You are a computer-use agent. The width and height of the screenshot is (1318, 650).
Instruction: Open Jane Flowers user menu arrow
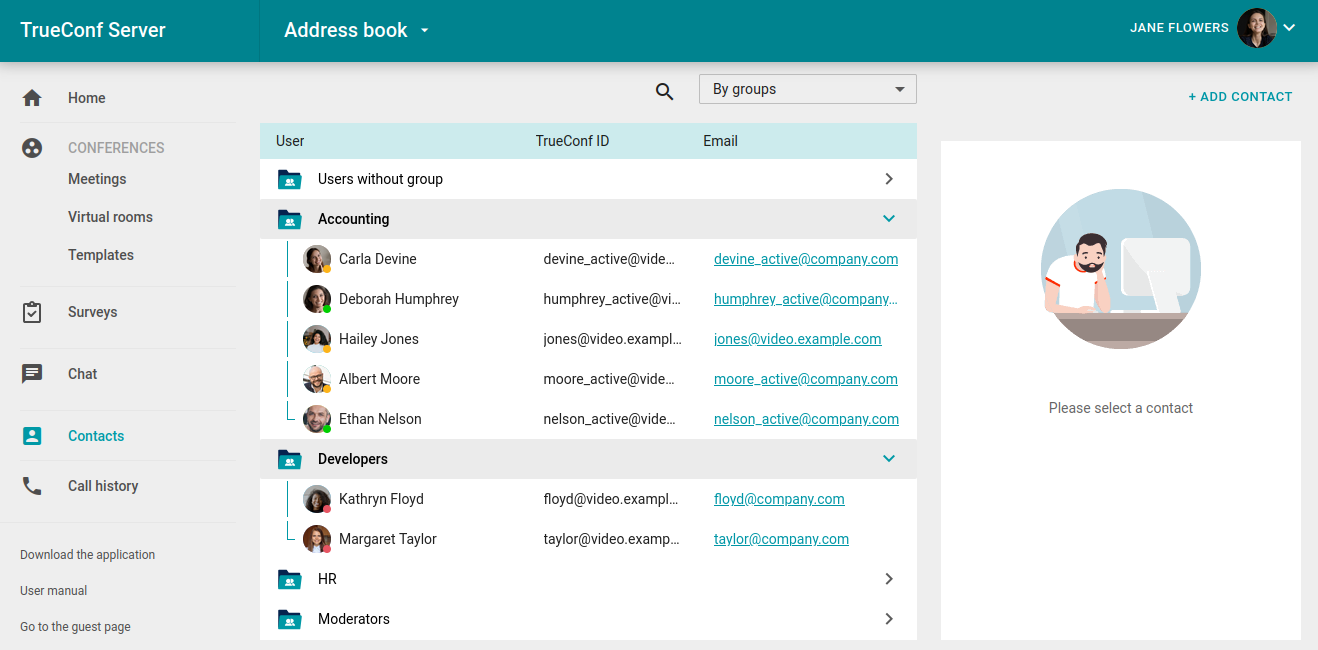[1289, 28]
